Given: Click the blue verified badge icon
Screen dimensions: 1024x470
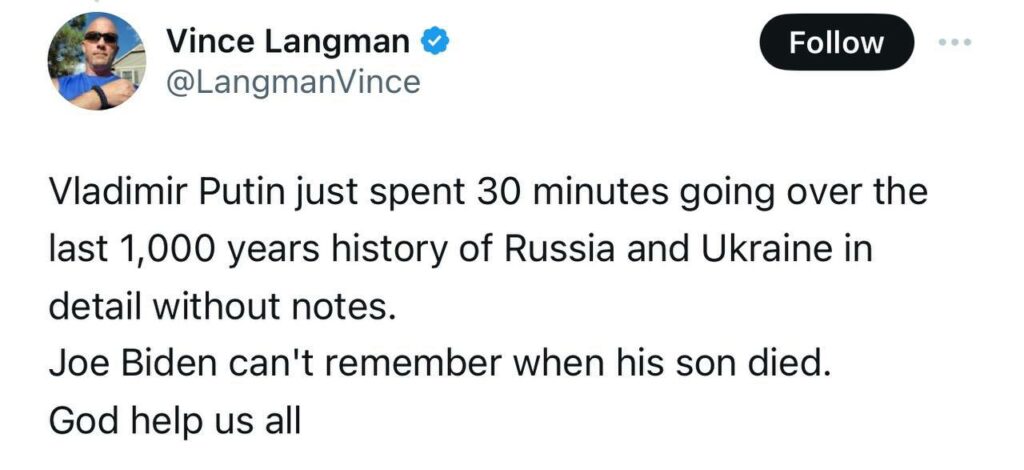Looking at the screenshot, I should (x=435, y=43).
